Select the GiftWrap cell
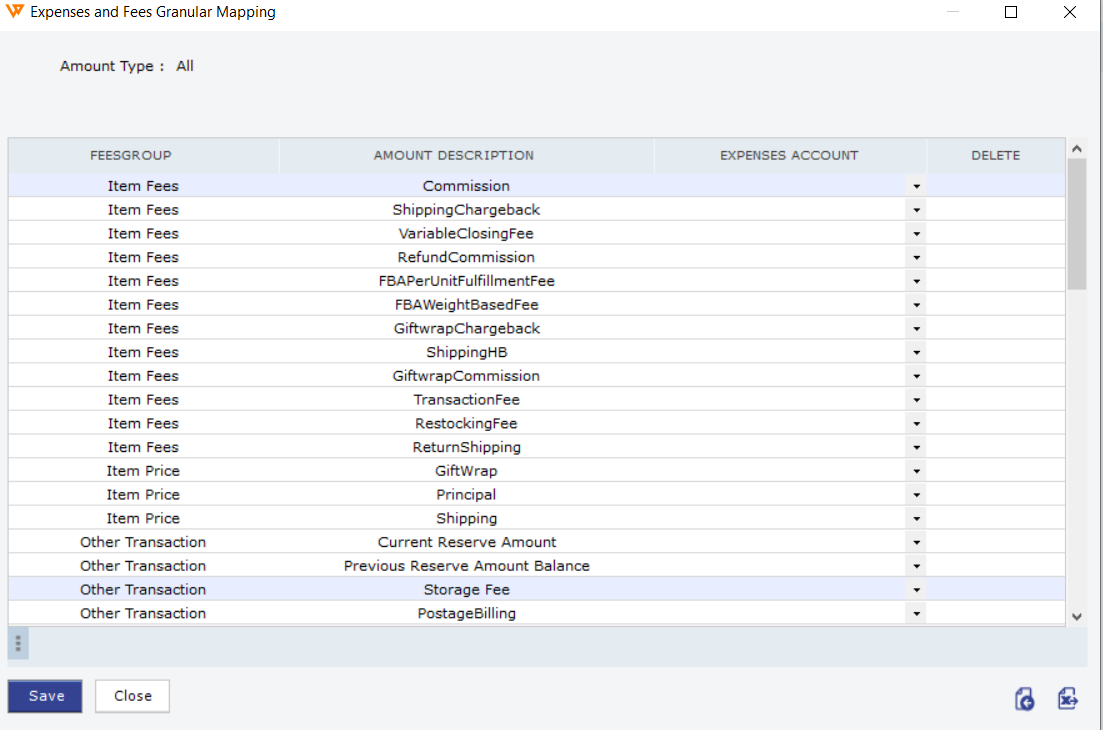Screen dimensions: 1103x730 tap(466, 471)
